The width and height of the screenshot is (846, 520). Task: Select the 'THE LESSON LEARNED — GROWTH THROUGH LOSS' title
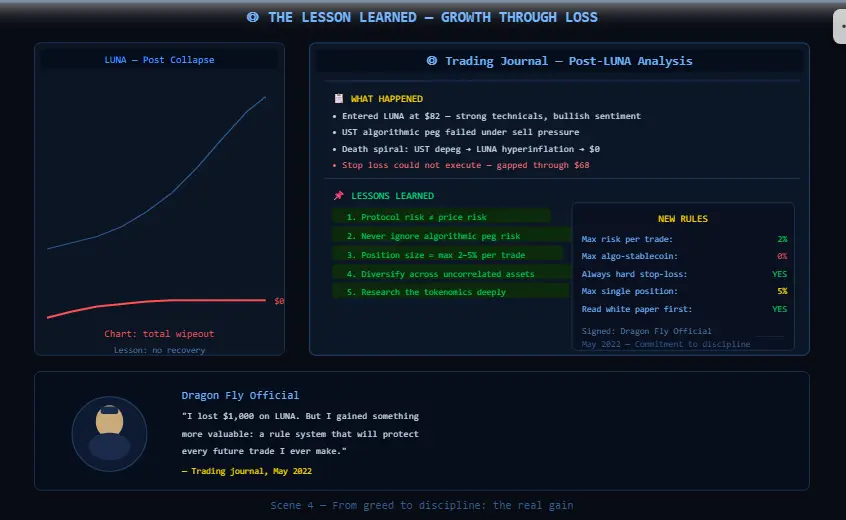click(433, 17)
